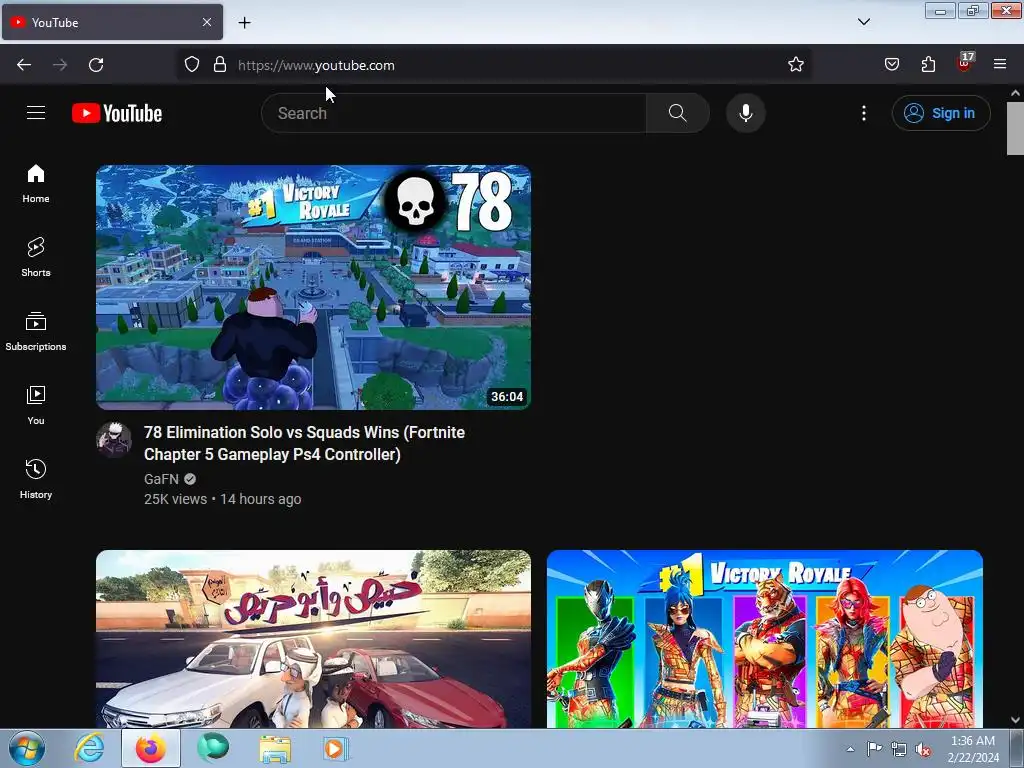
Task: Open the green-blue orb taskbar app
Action: click(x=213, y=748)
